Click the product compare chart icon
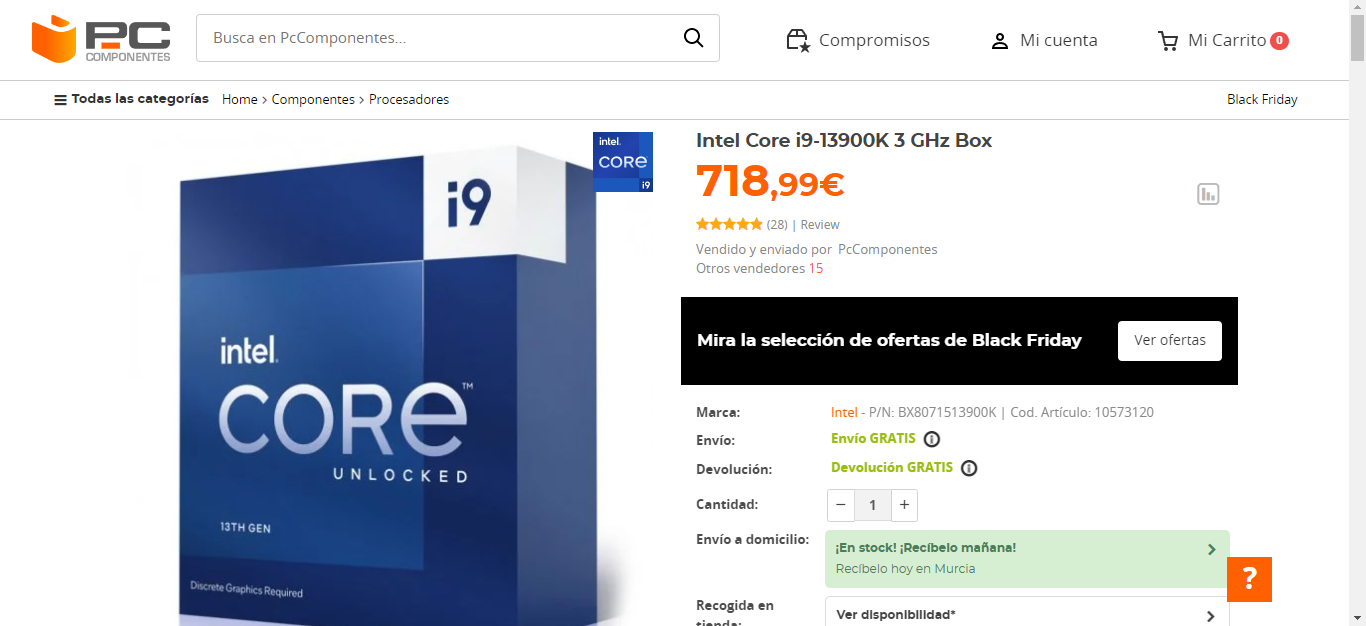Screen dimensions: 1366x626 1208,194
